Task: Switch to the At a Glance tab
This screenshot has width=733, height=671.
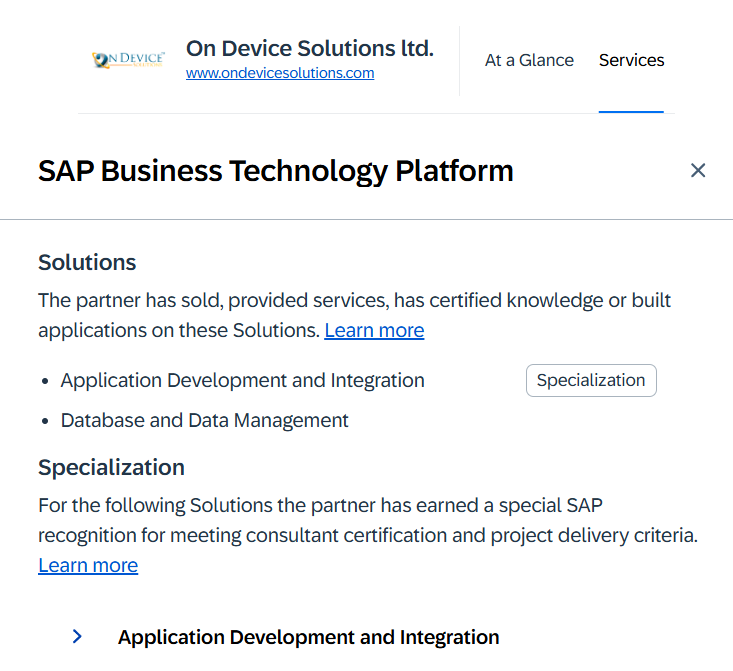Action: (x=529, y=60)
